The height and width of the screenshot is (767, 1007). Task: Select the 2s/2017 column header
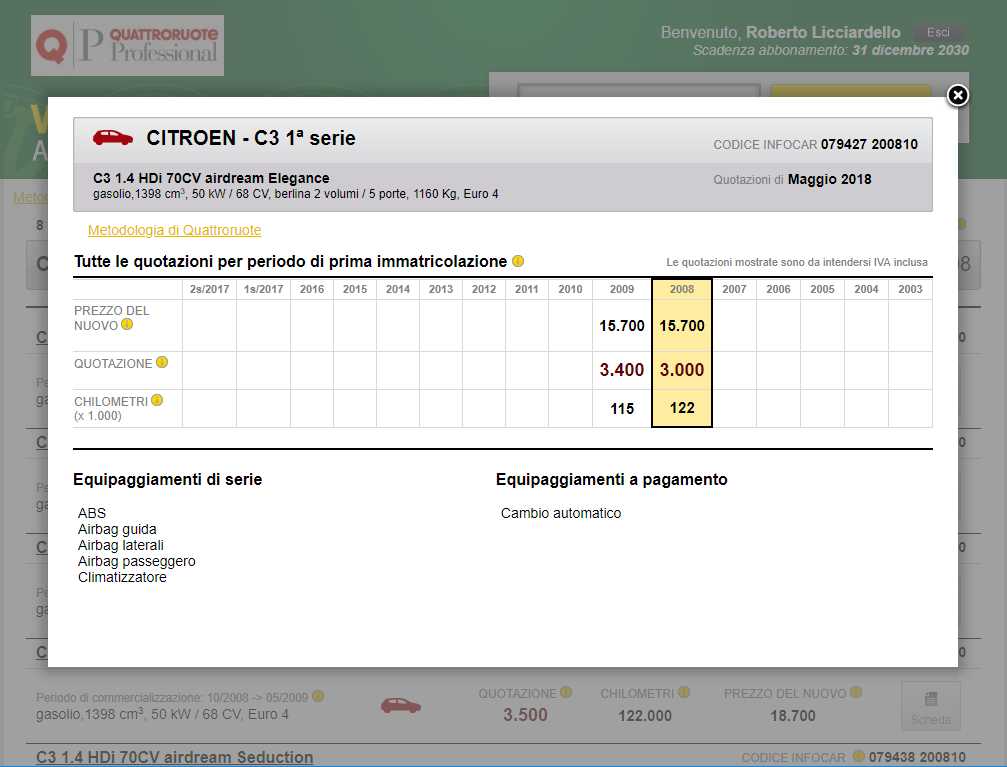[x=209, y=289]
